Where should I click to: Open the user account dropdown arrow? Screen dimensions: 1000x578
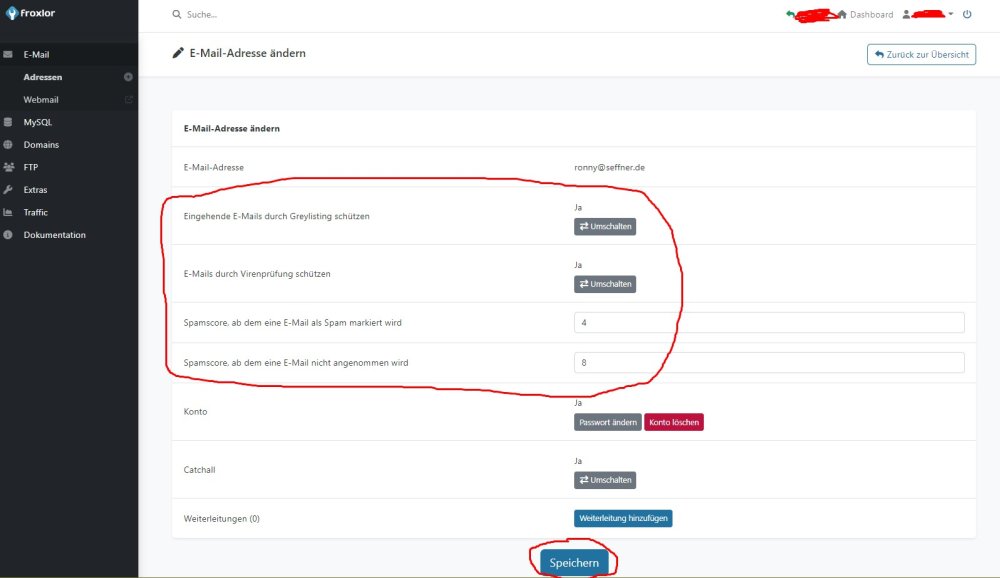tap(951, 14)
